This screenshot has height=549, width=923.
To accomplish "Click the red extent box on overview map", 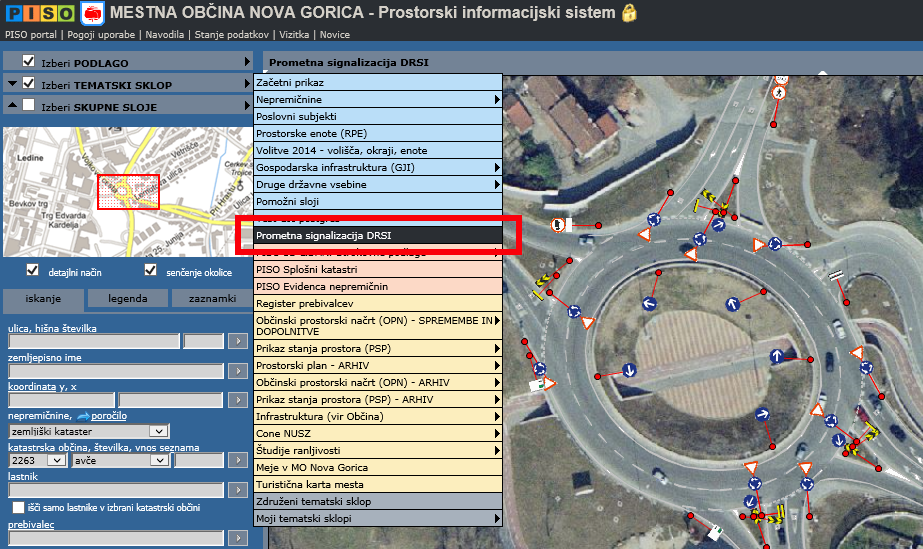I will [x=129, y=192].
